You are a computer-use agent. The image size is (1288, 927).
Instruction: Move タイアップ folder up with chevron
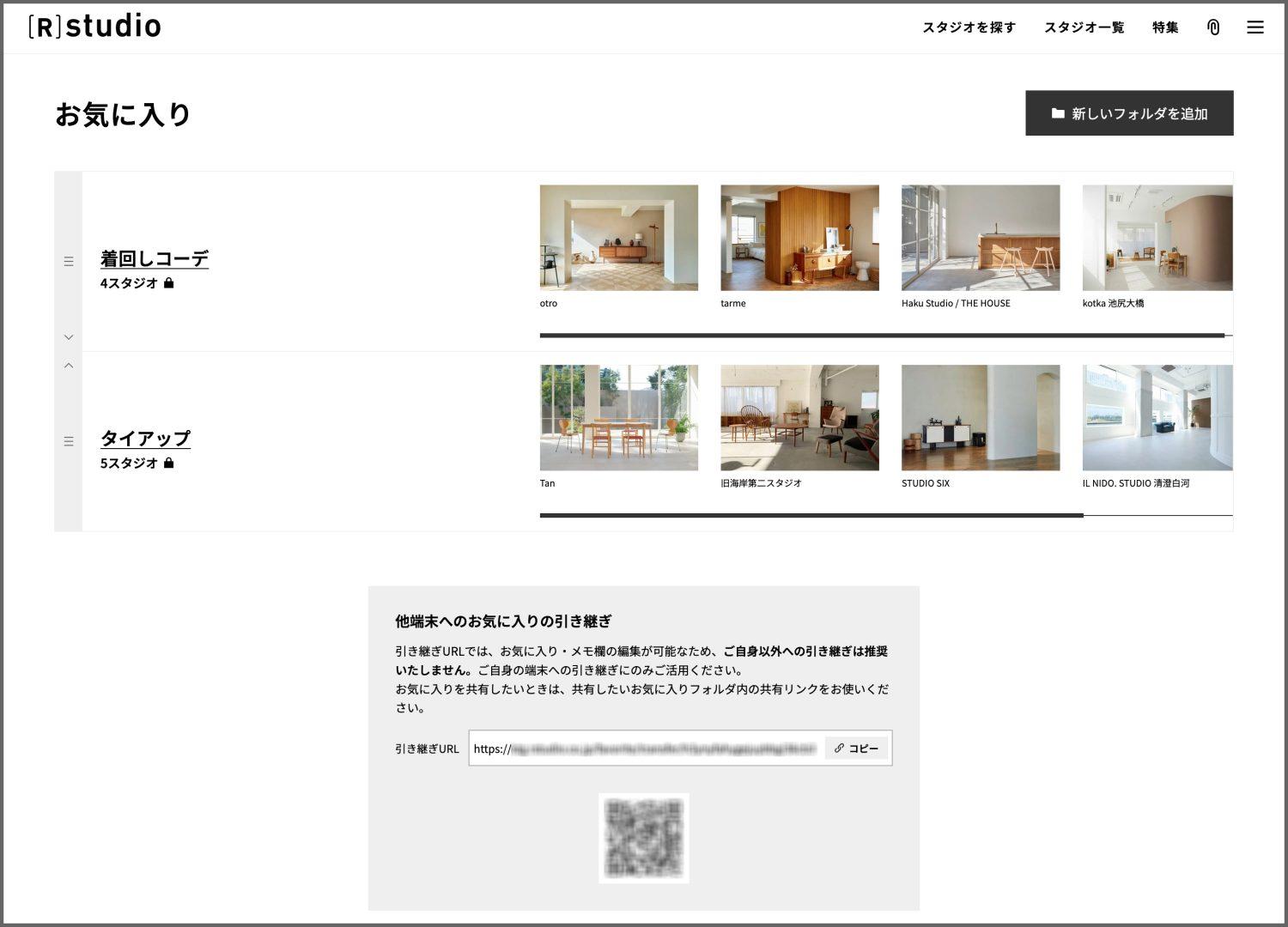coord(69,366)
